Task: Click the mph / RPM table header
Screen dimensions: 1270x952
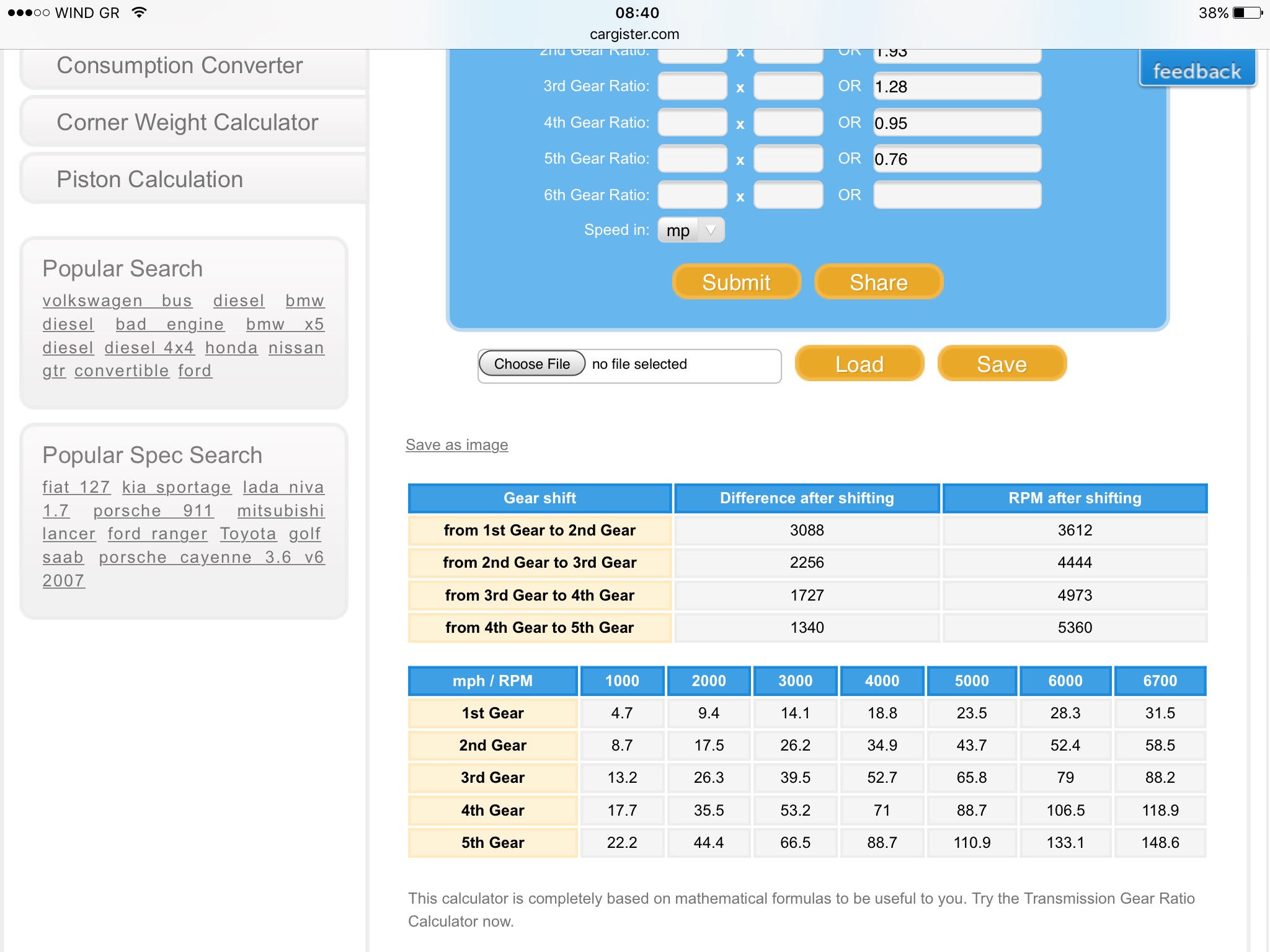Action: tap(493, 681)
